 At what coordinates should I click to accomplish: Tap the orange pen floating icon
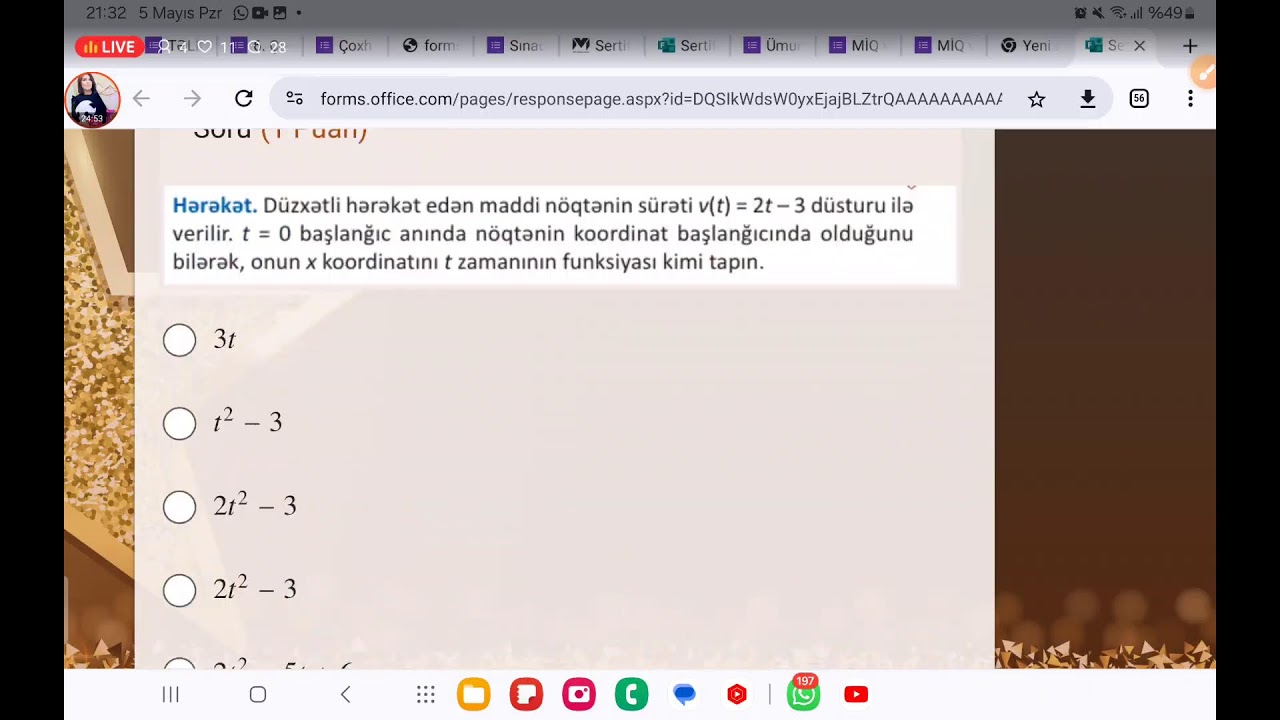click(x=1204, y=72)
